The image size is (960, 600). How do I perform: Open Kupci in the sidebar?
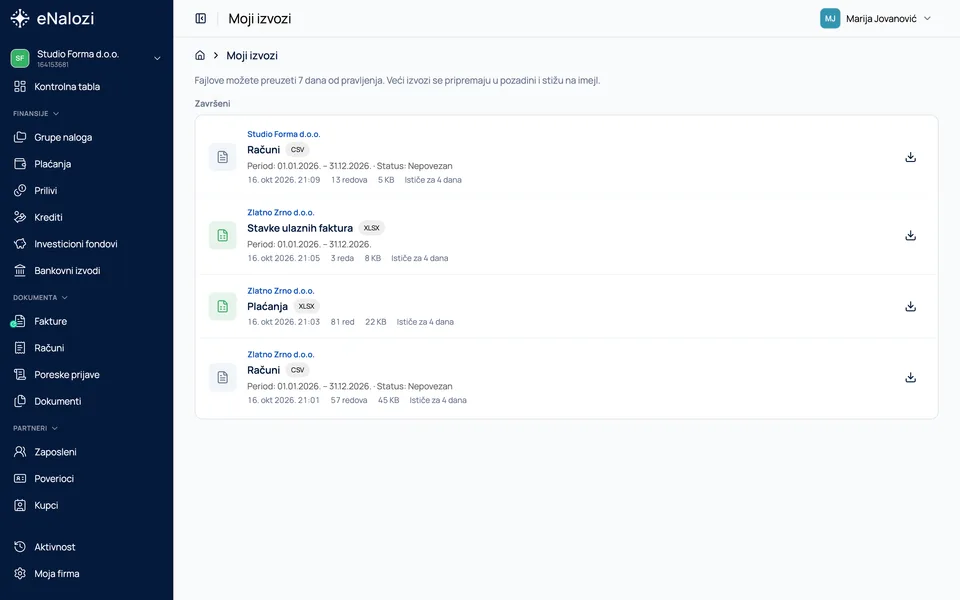coord(86,506)
